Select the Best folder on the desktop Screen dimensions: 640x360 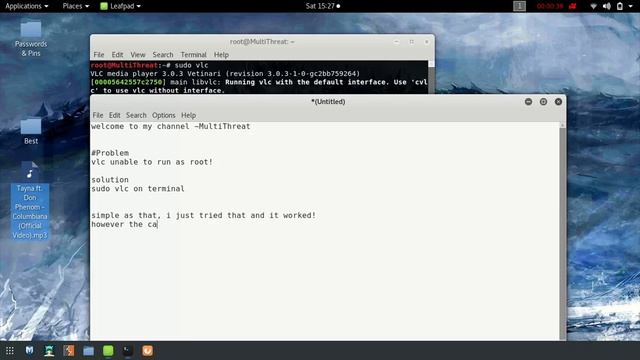click(x=31, y=131)
